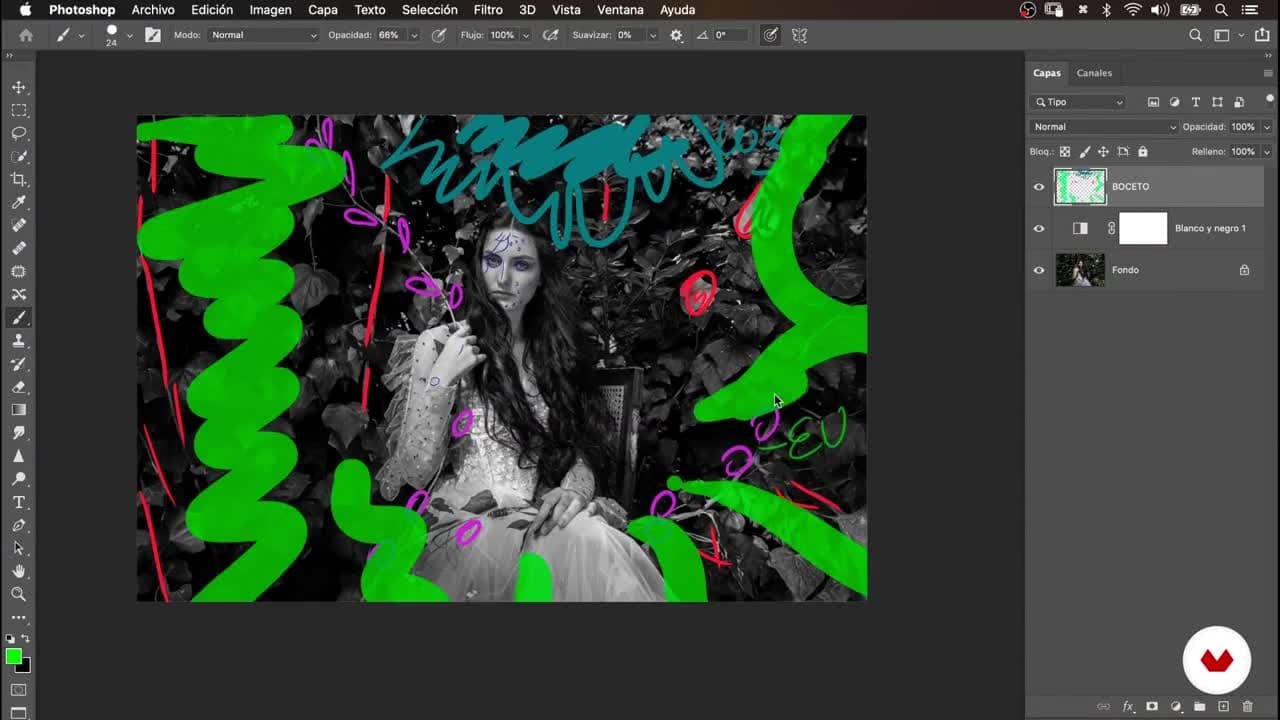
Task: Select the Hand tool
Action: tap(19, 571)
